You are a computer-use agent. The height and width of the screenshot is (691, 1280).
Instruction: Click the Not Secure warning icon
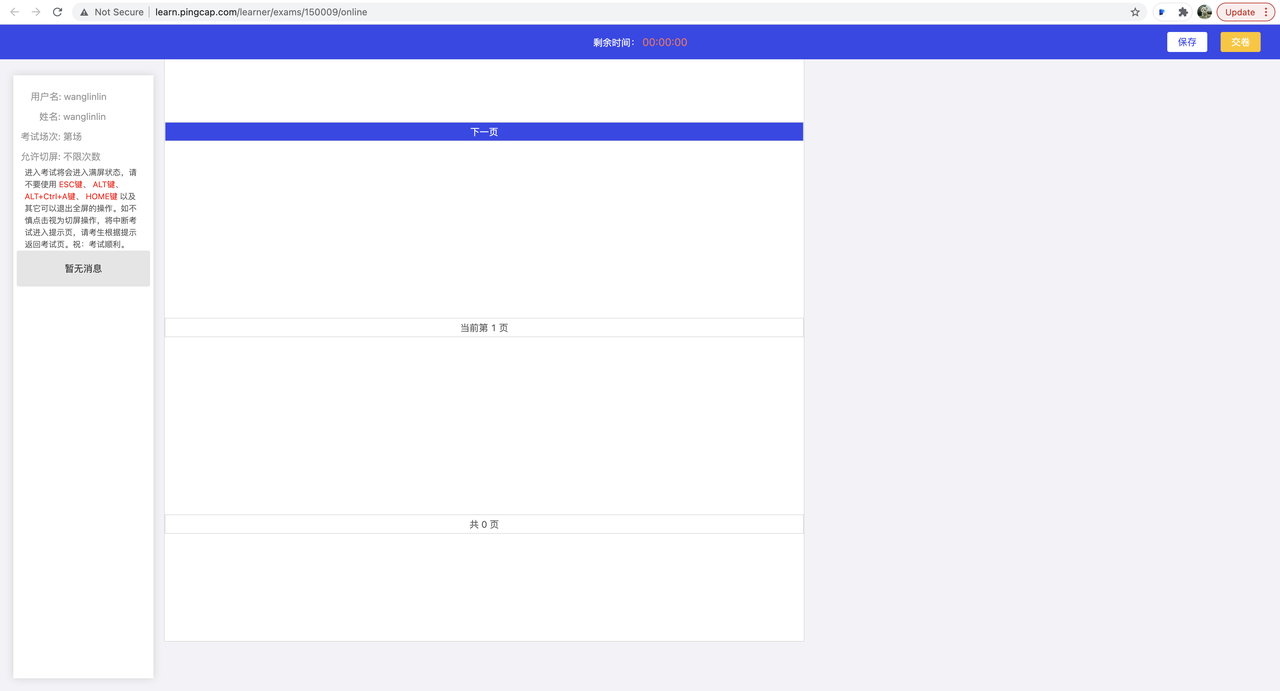(84, 12)
